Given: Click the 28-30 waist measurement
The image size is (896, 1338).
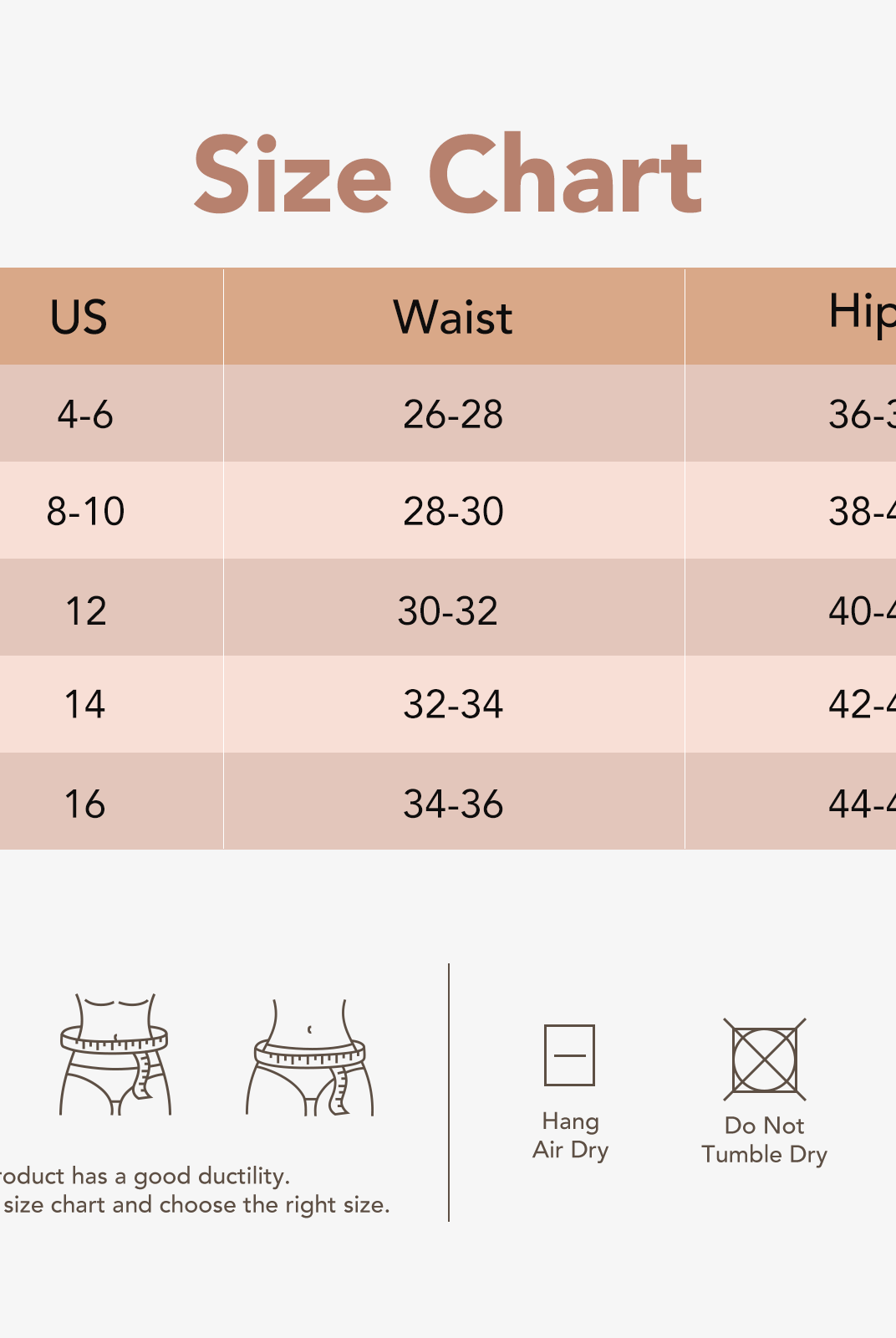Looking at the screenshot, I should click(453, 511).
